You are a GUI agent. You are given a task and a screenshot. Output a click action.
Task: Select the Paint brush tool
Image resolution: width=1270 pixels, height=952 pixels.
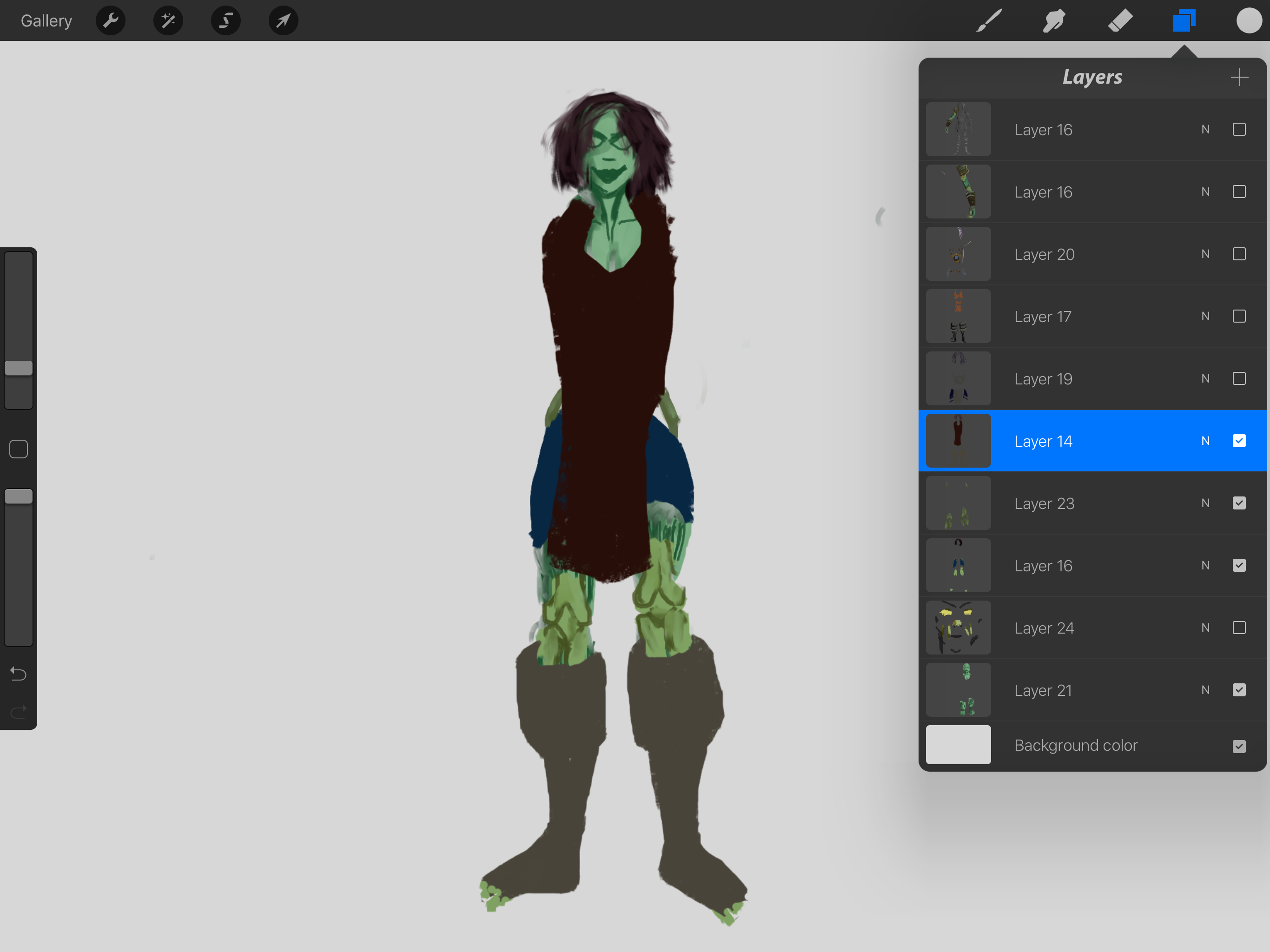[989, 20]
